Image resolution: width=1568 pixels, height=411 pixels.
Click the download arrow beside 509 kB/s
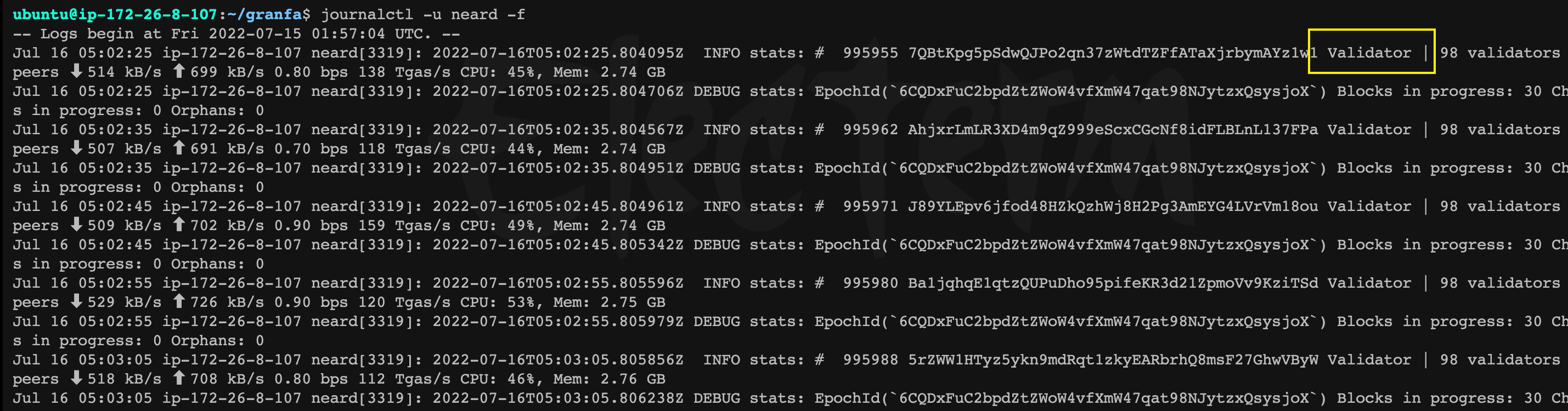(x=76, y=224)
